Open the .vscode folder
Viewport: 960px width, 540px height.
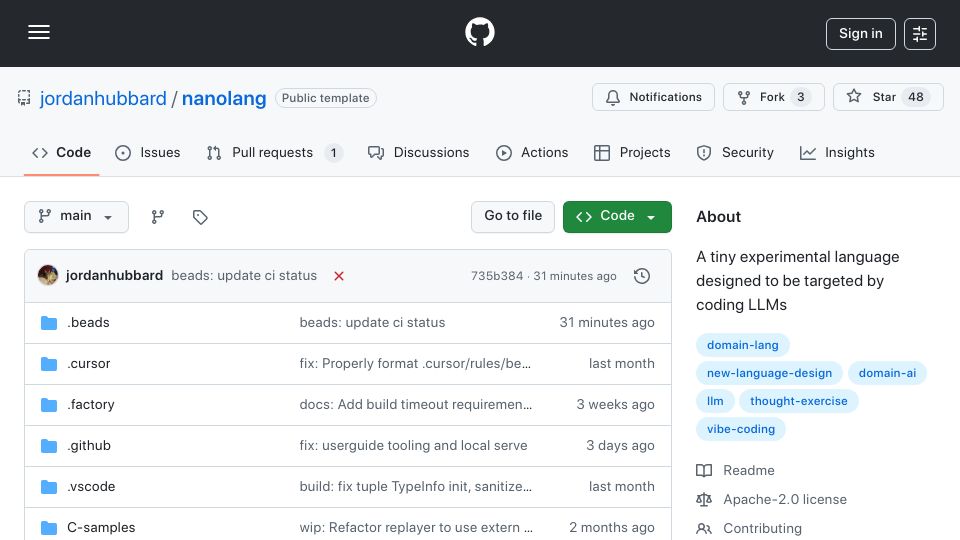coord(91,487)
